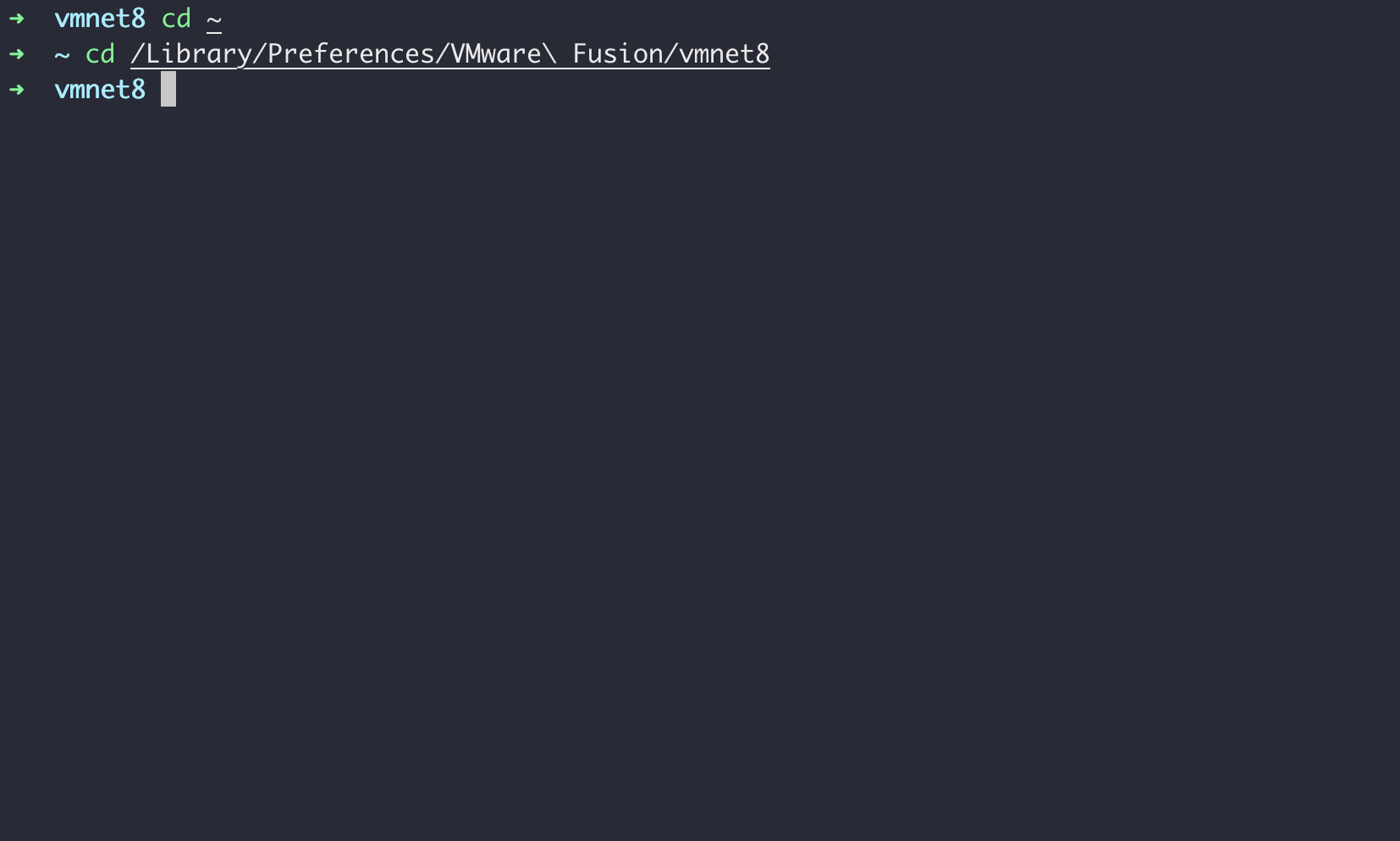Click the vmnet8 directory name on last prompt
1400x841 pixels.
[100, 90]
